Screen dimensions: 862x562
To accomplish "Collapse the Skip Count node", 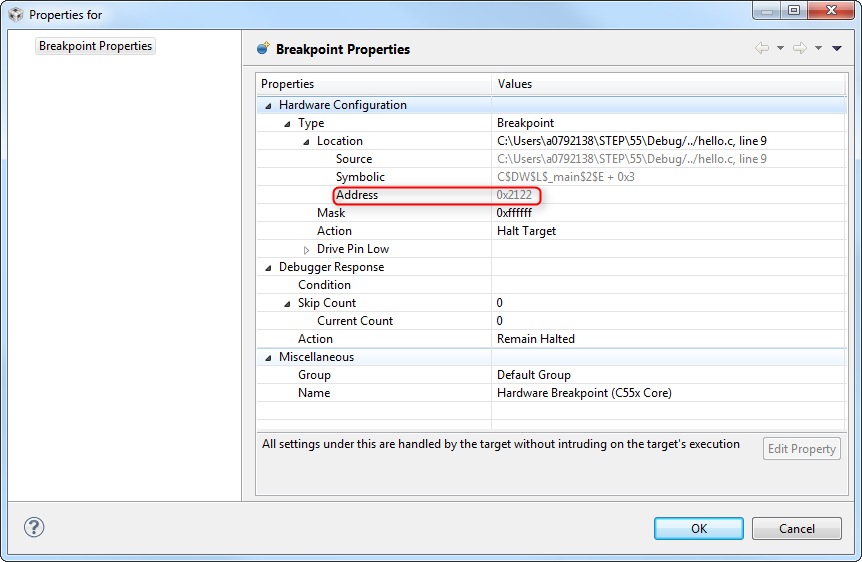I will point(287,303).
